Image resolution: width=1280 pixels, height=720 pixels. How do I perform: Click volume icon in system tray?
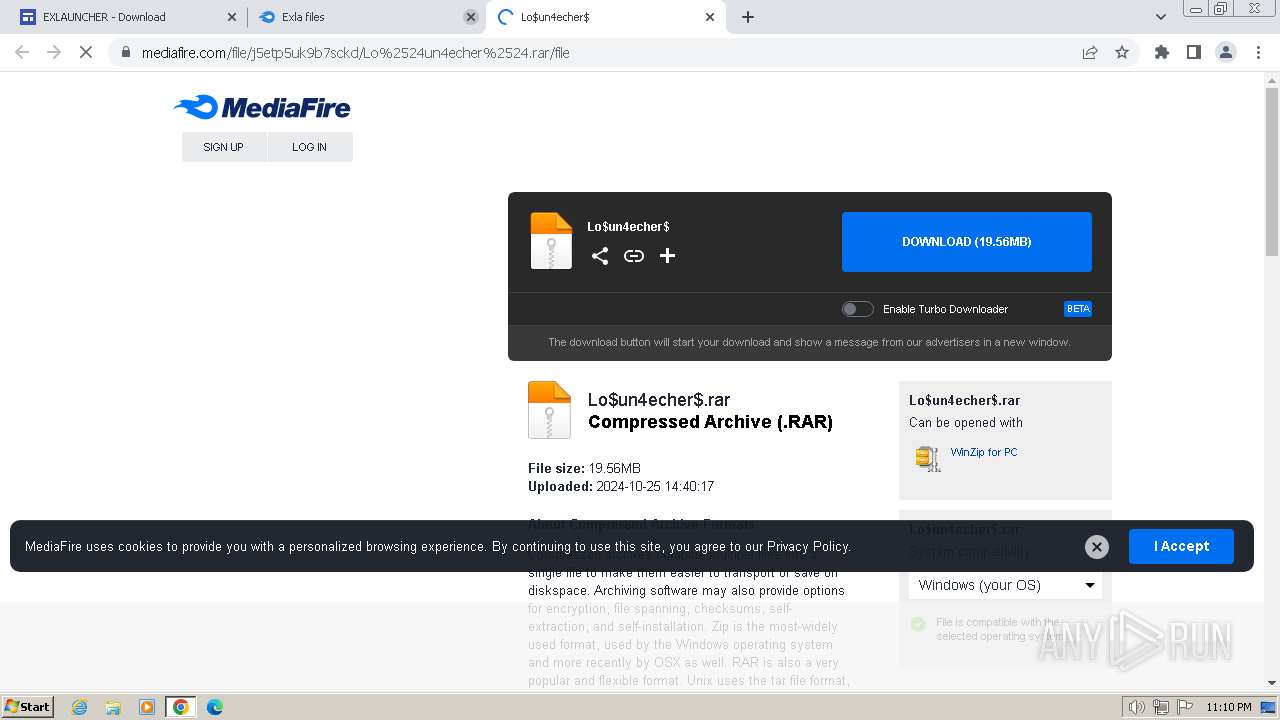(x=1136, y=707)
